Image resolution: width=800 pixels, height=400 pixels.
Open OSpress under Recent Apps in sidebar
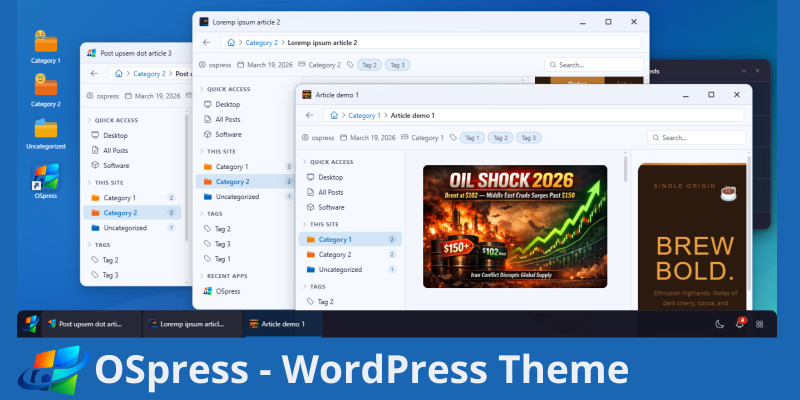pyautogui.click(x=228, y=291)
